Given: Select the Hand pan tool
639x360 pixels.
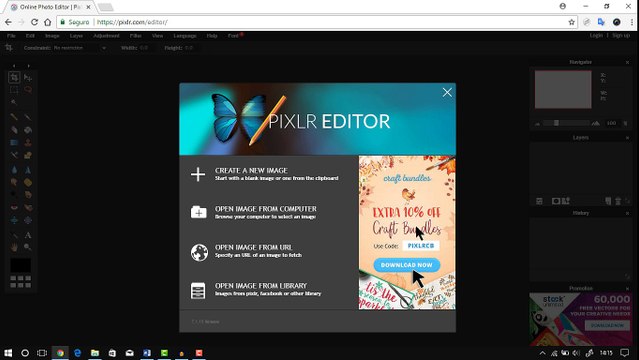Looking at the screenshot, I should click(x=14, y=247).
